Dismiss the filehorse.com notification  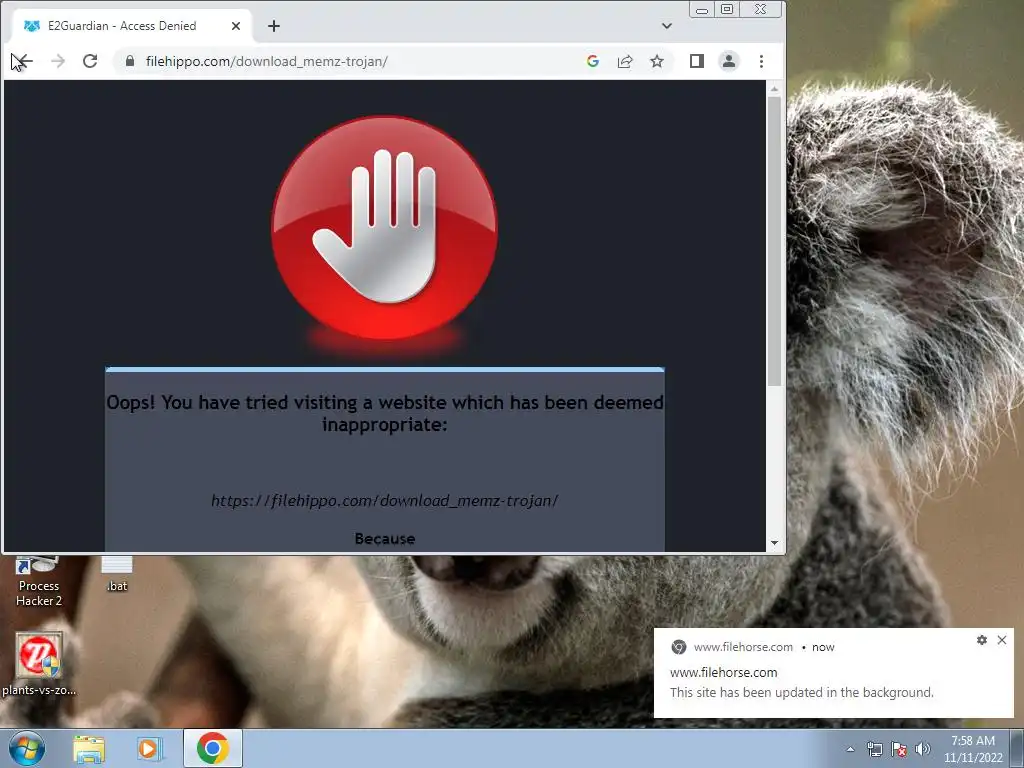1002,640
